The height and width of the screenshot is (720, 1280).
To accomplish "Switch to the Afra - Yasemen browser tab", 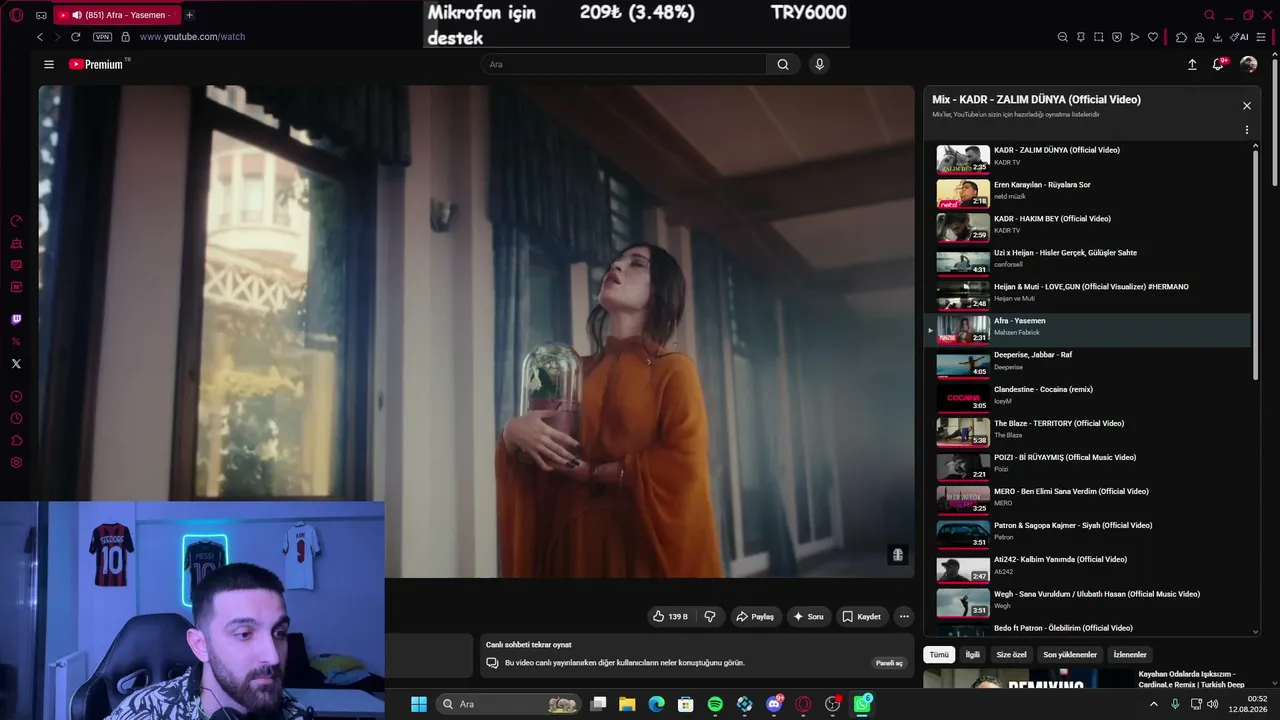I will tap(119, 15).
